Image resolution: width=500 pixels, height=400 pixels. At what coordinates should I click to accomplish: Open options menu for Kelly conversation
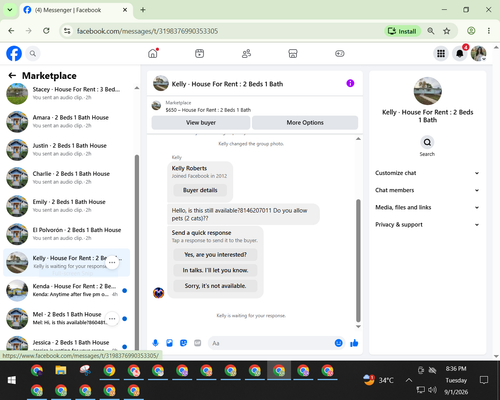[112, 262]
